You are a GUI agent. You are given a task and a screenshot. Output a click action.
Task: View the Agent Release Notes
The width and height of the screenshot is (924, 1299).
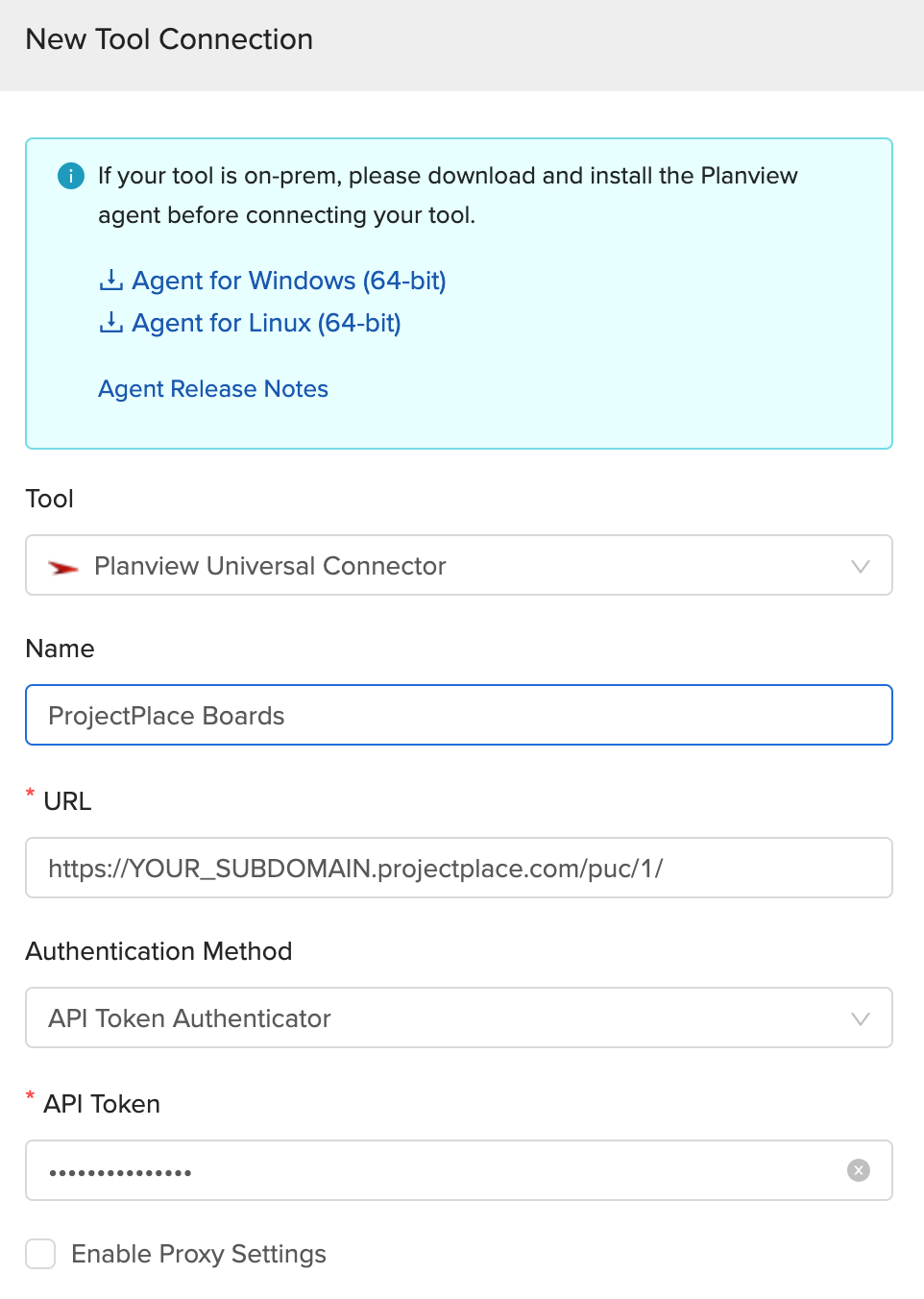point(212,388)
